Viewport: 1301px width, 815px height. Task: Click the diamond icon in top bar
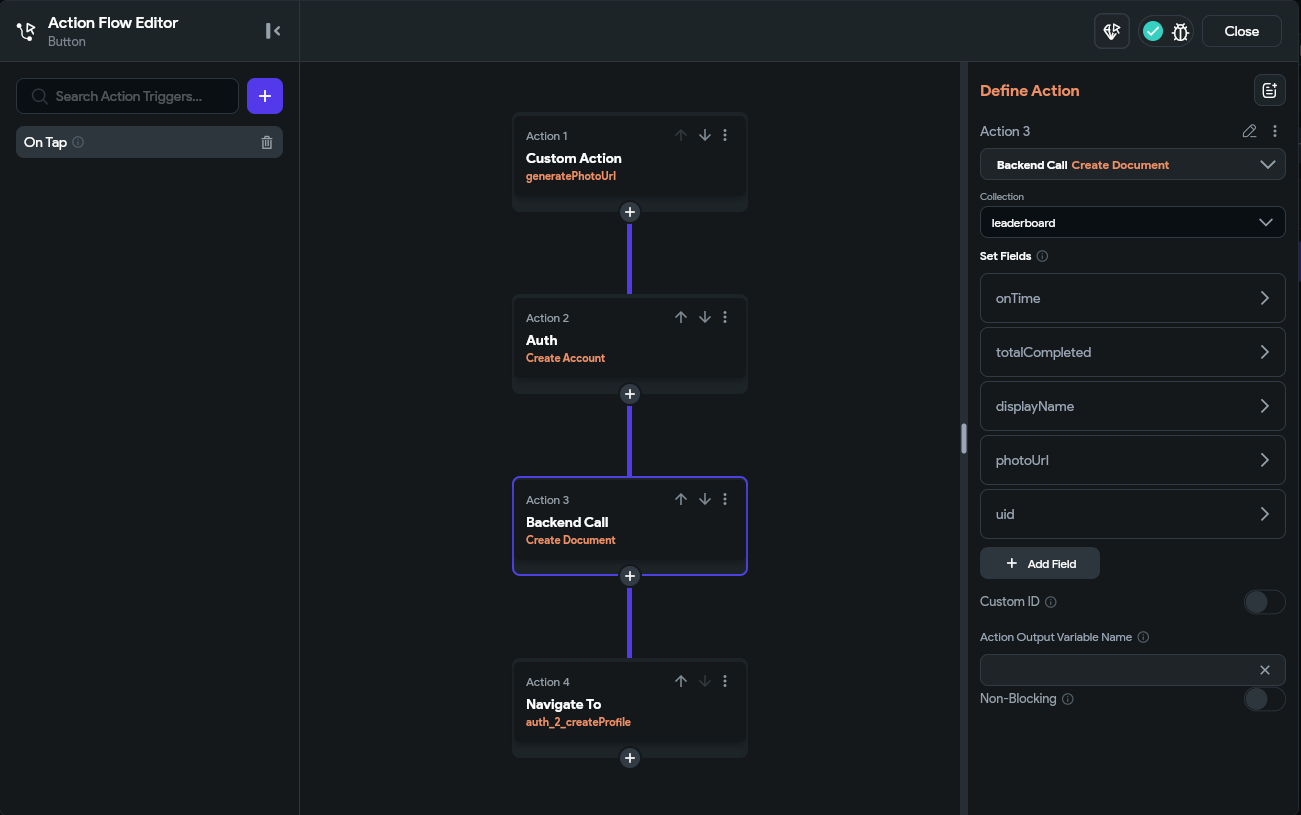pos(1111,31)
